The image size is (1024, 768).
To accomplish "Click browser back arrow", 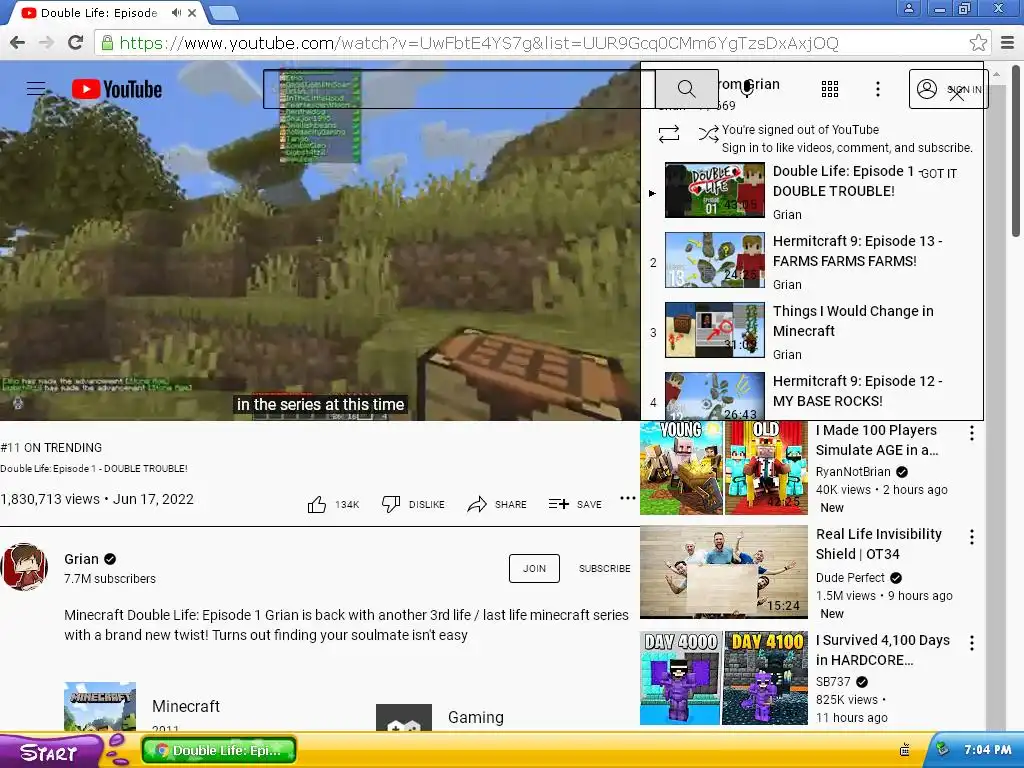I will (x=18, y=43).
